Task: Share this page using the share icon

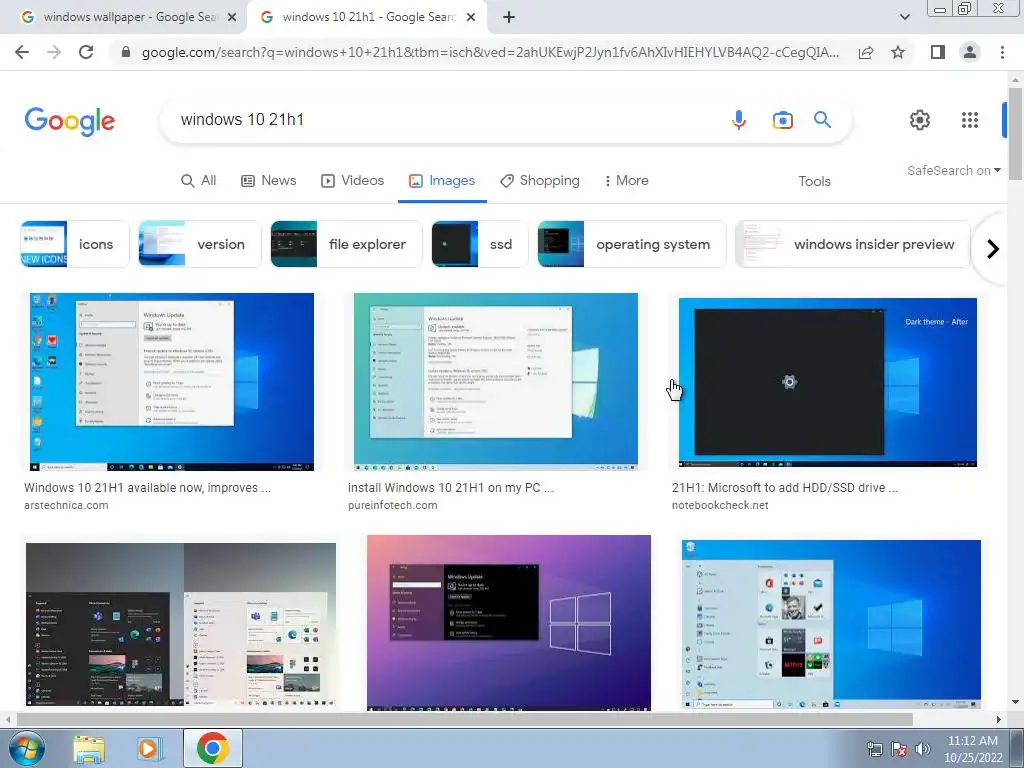Action: 866,52
